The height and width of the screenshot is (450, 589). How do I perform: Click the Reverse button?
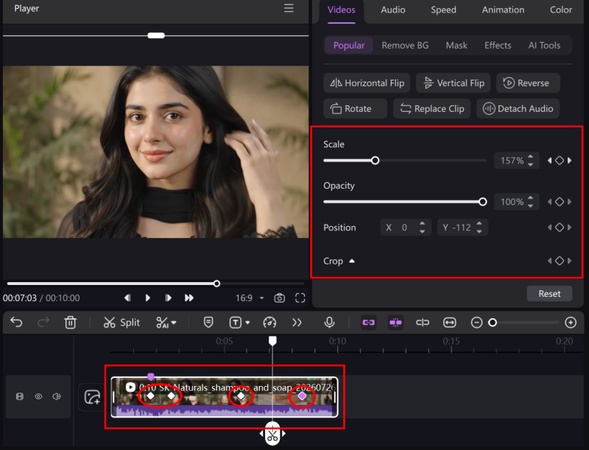point(528,83)
